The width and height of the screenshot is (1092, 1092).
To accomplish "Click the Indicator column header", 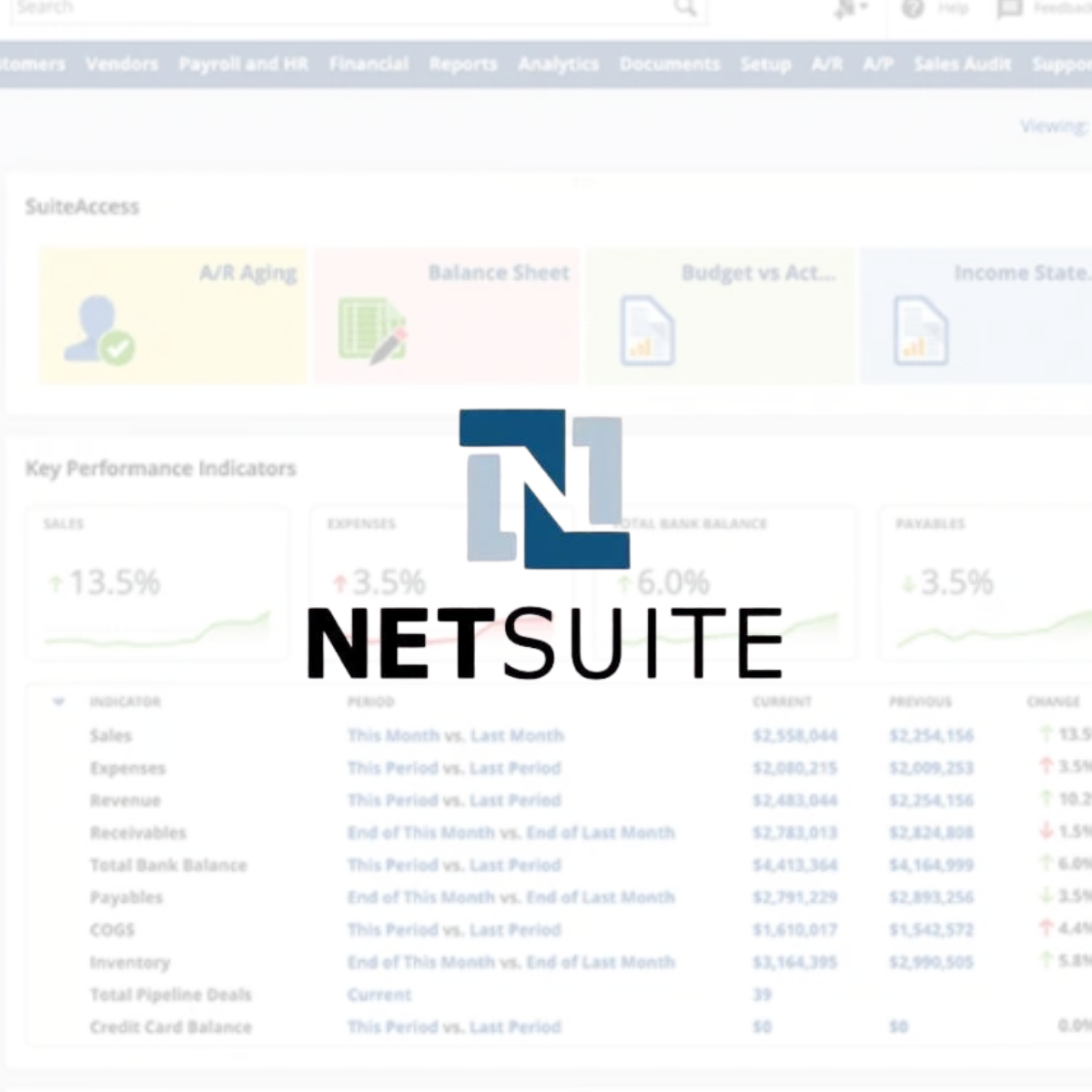I will (x=125, y=702).
